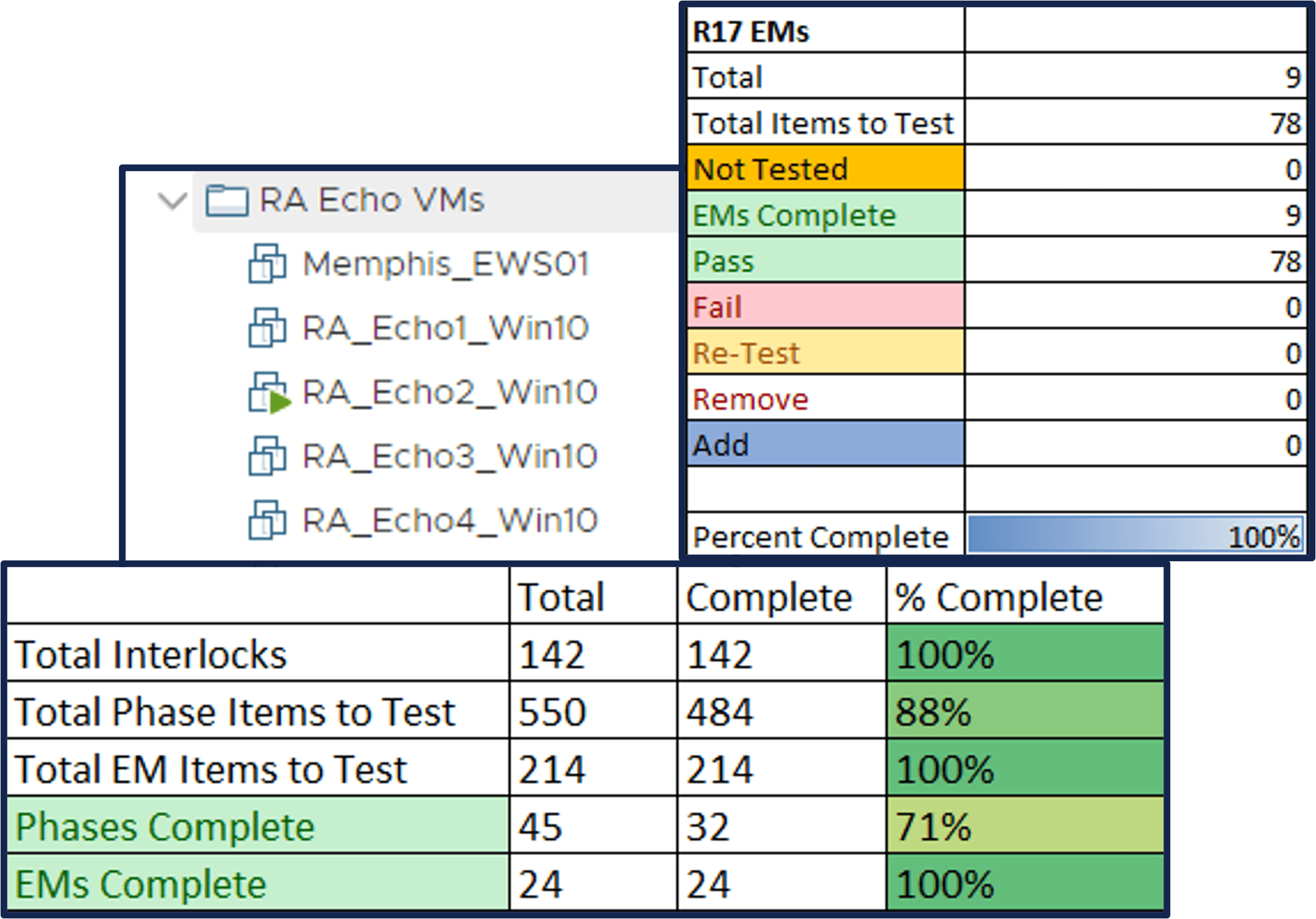The image size is (1316, 919).
Task: Click the Phases Complete row label
Action: click(x=258, y=826)
